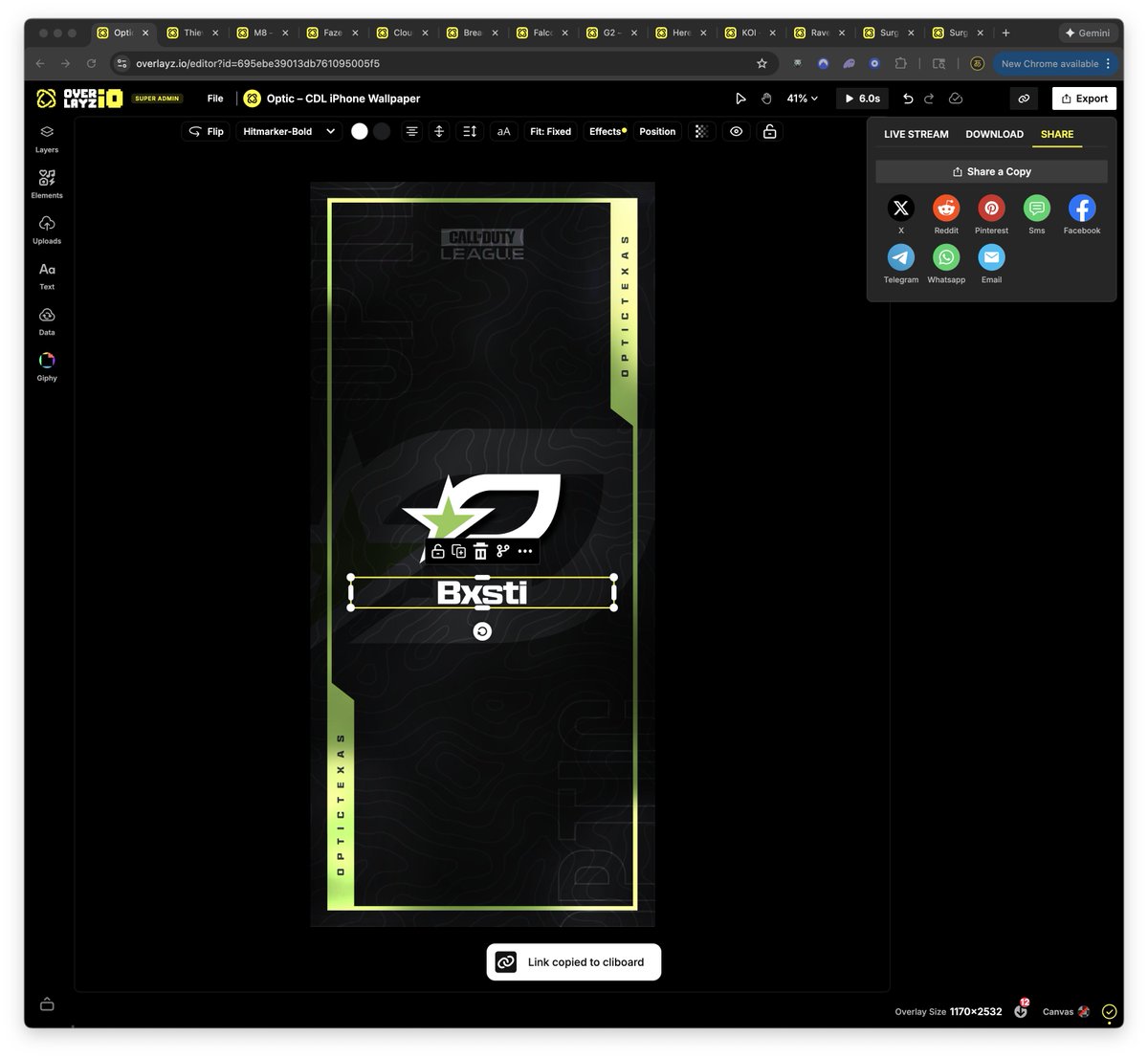Duplicate the selected Bxsti text element

tap(459, 551)
